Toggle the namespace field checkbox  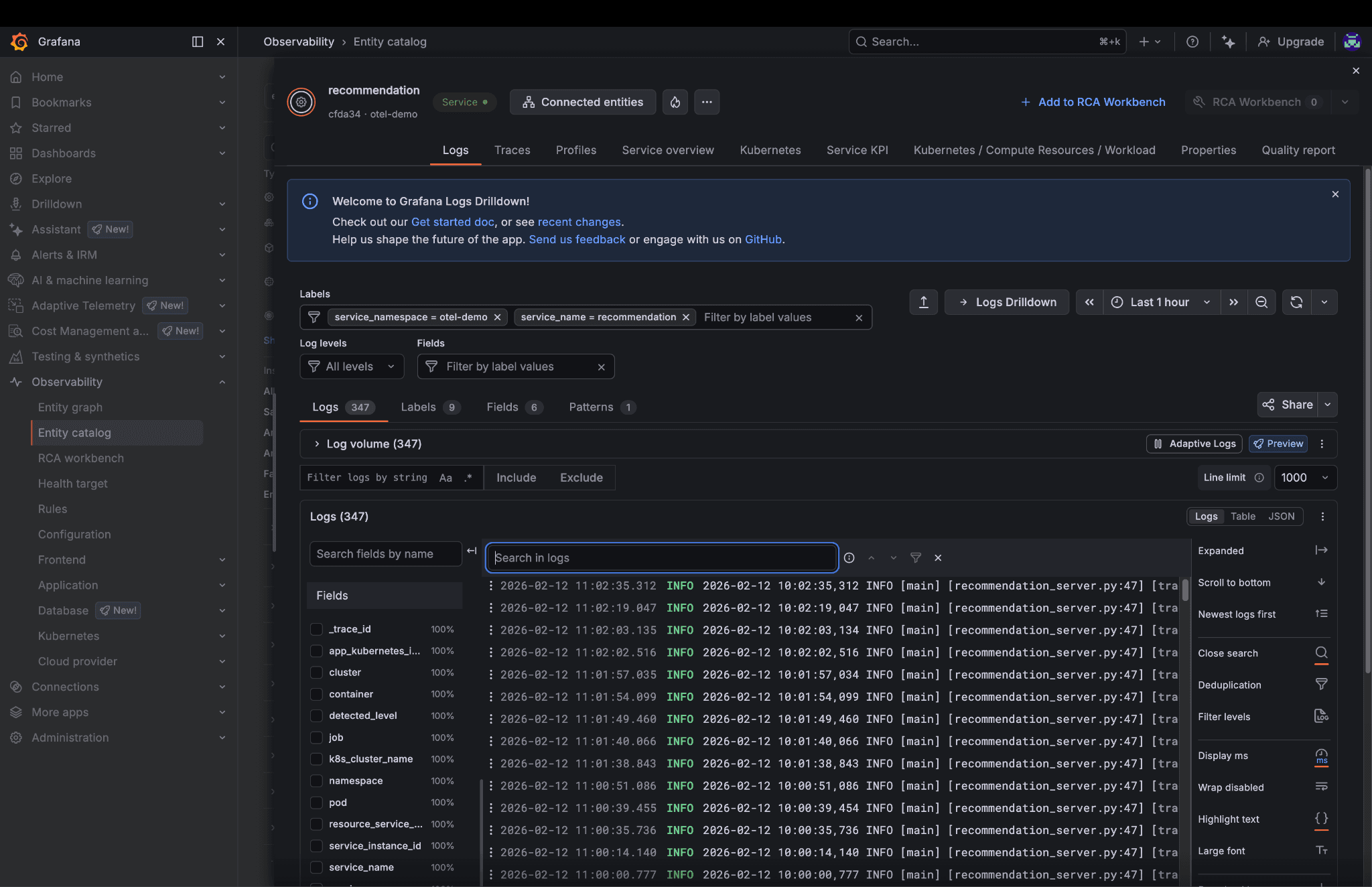pyautogui.click(x=316, y=781)
